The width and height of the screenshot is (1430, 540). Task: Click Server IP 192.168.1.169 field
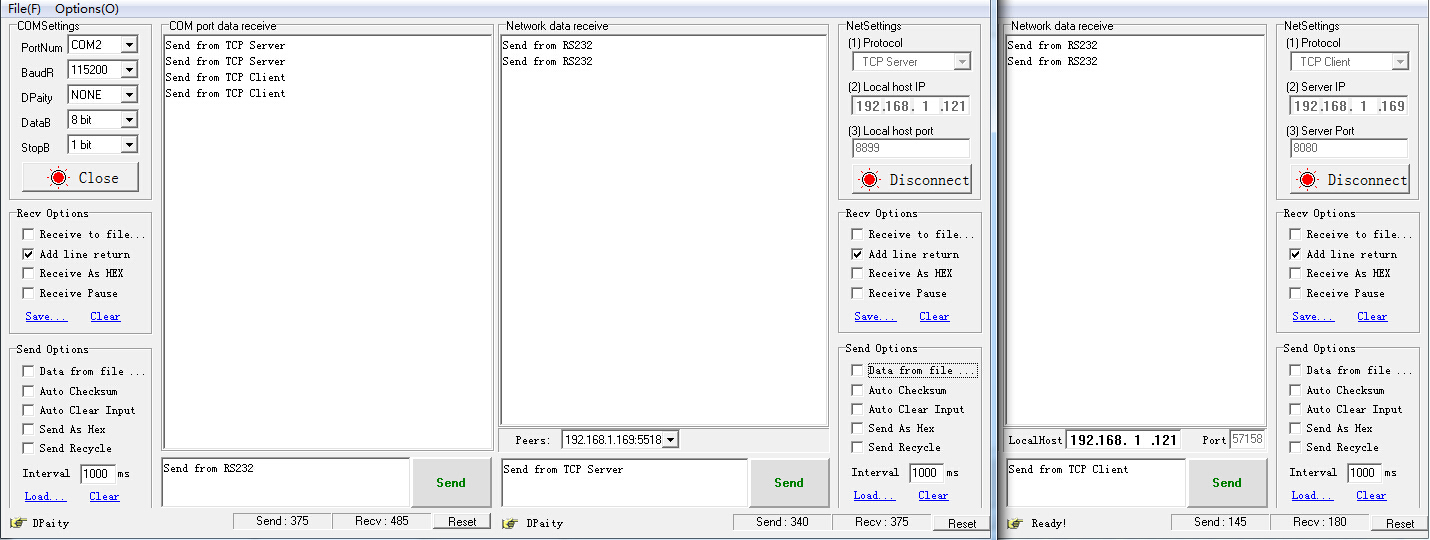pyautogui.click(x=1349, y=106)
